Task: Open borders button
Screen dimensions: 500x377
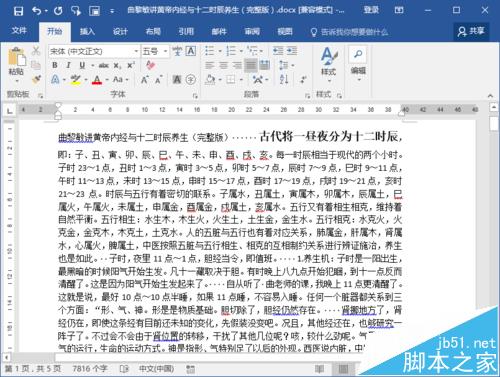Action: coord(231,80)
